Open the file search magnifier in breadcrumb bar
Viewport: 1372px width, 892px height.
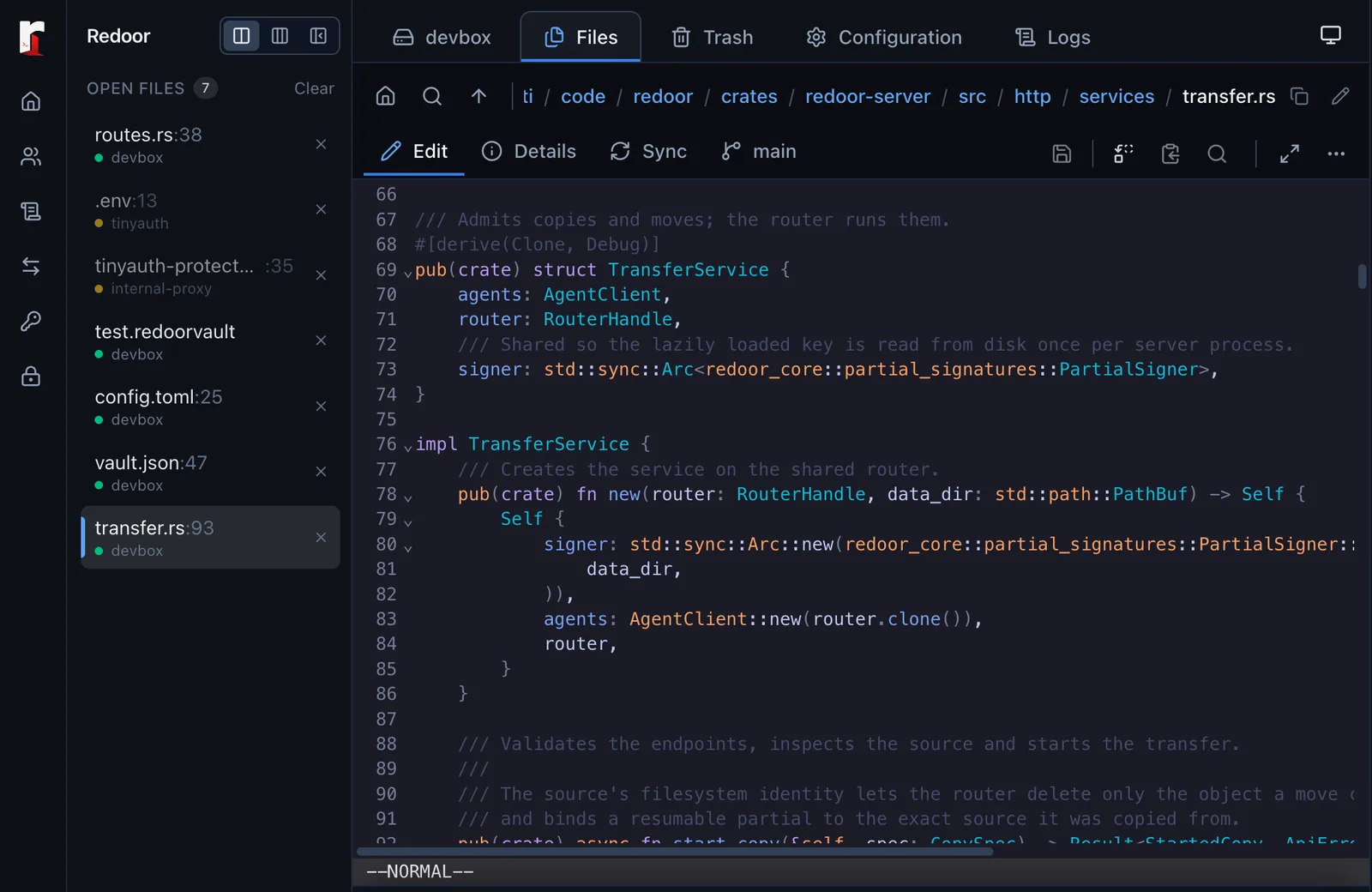pos(432,96)
